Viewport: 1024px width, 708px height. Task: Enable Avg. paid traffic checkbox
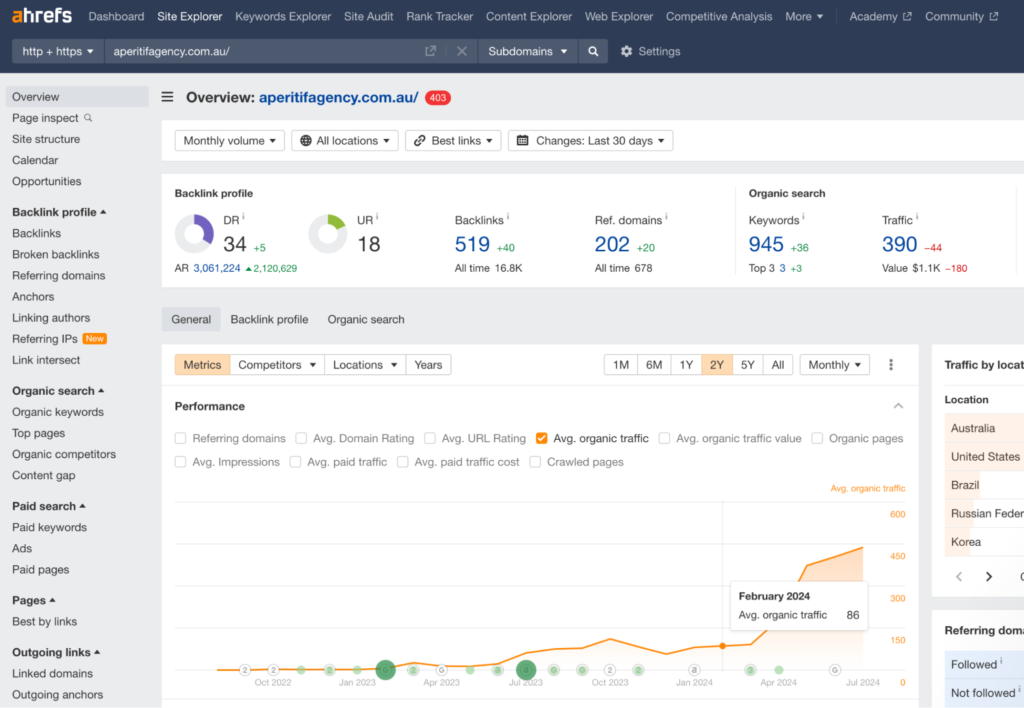coord(295,462)
